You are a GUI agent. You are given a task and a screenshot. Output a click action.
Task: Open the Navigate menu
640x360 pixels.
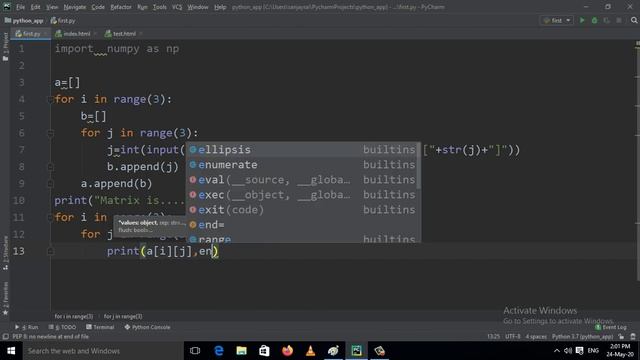75,7
